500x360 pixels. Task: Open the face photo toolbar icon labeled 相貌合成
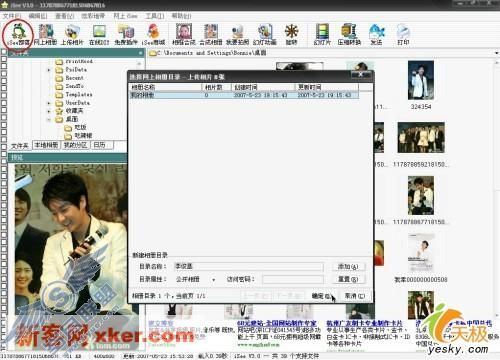click(x=184, y=35)
